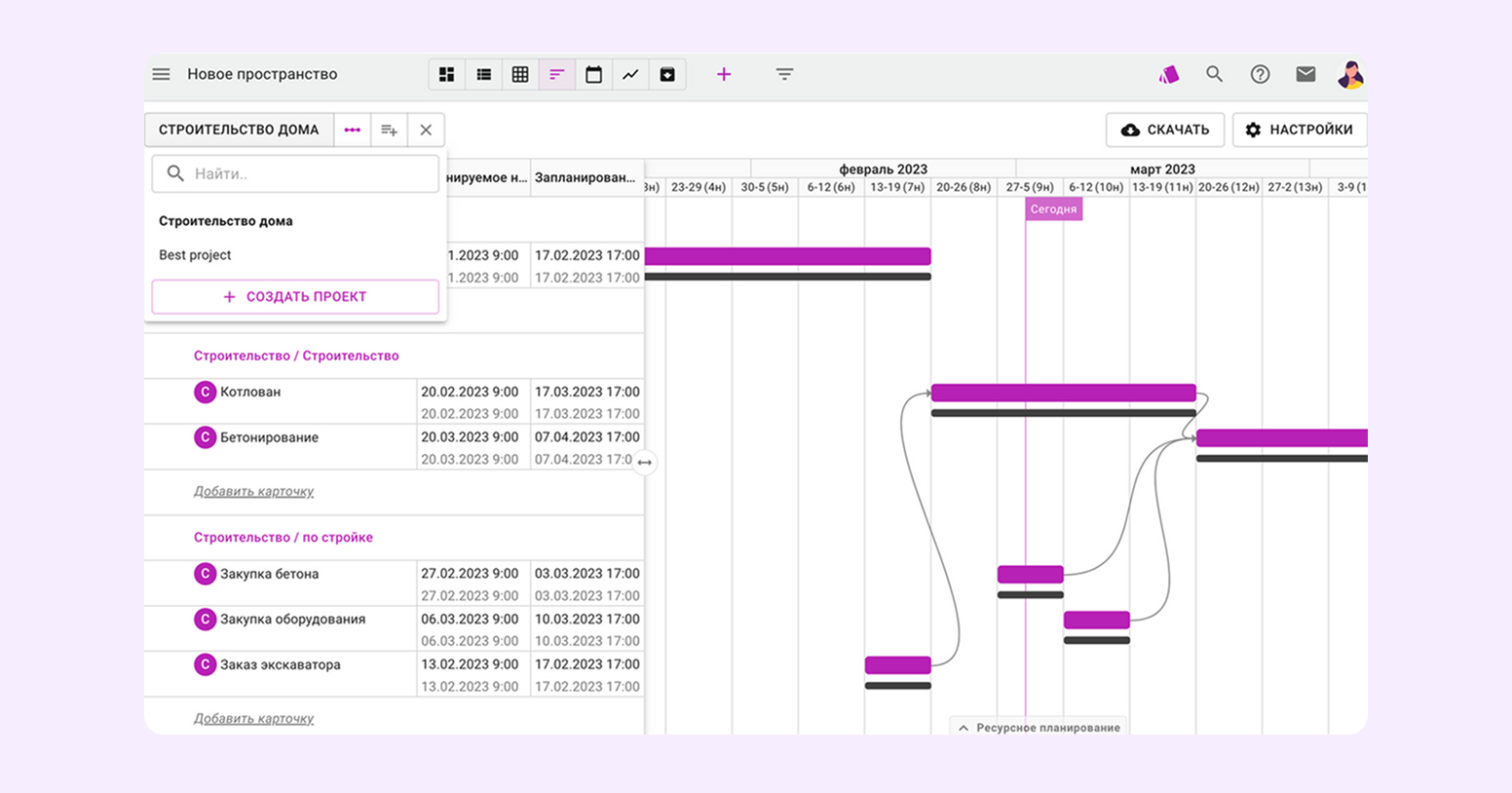The image size is (1512, 793).
Task: Close the project tab with the X icon
Action: point(426,130)
